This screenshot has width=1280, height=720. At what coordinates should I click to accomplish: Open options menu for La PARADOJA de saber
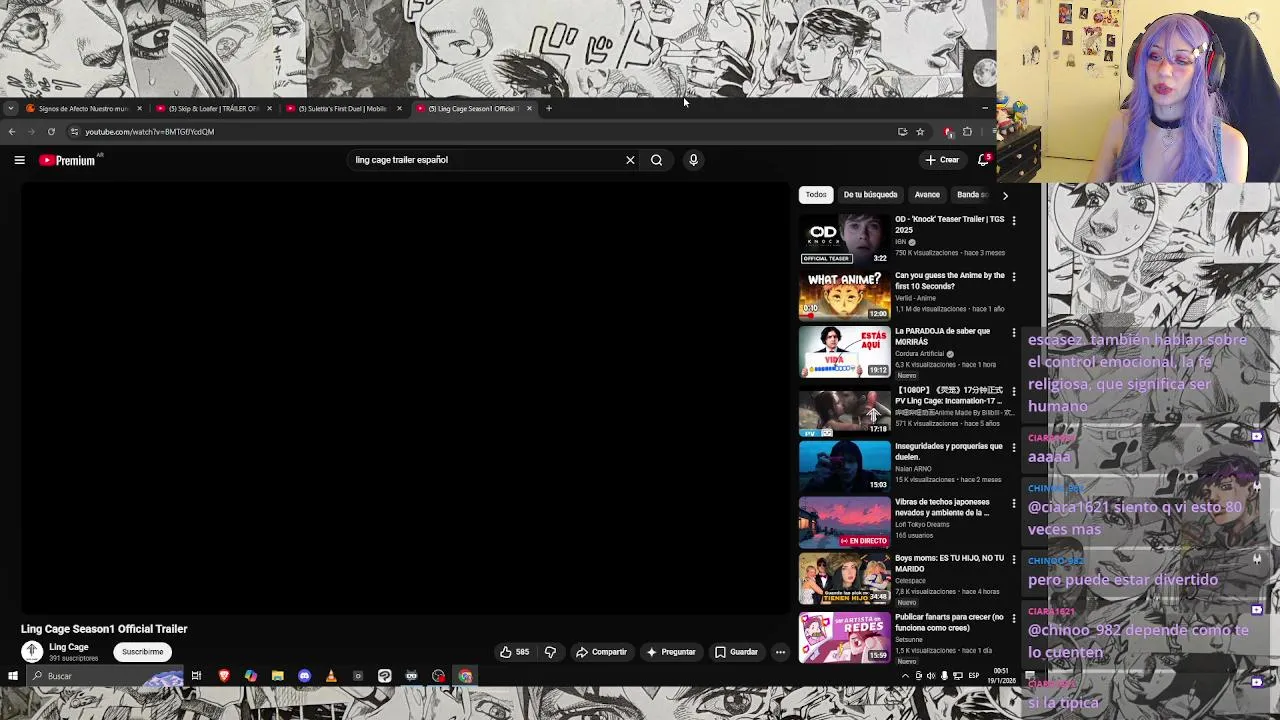1014,332
